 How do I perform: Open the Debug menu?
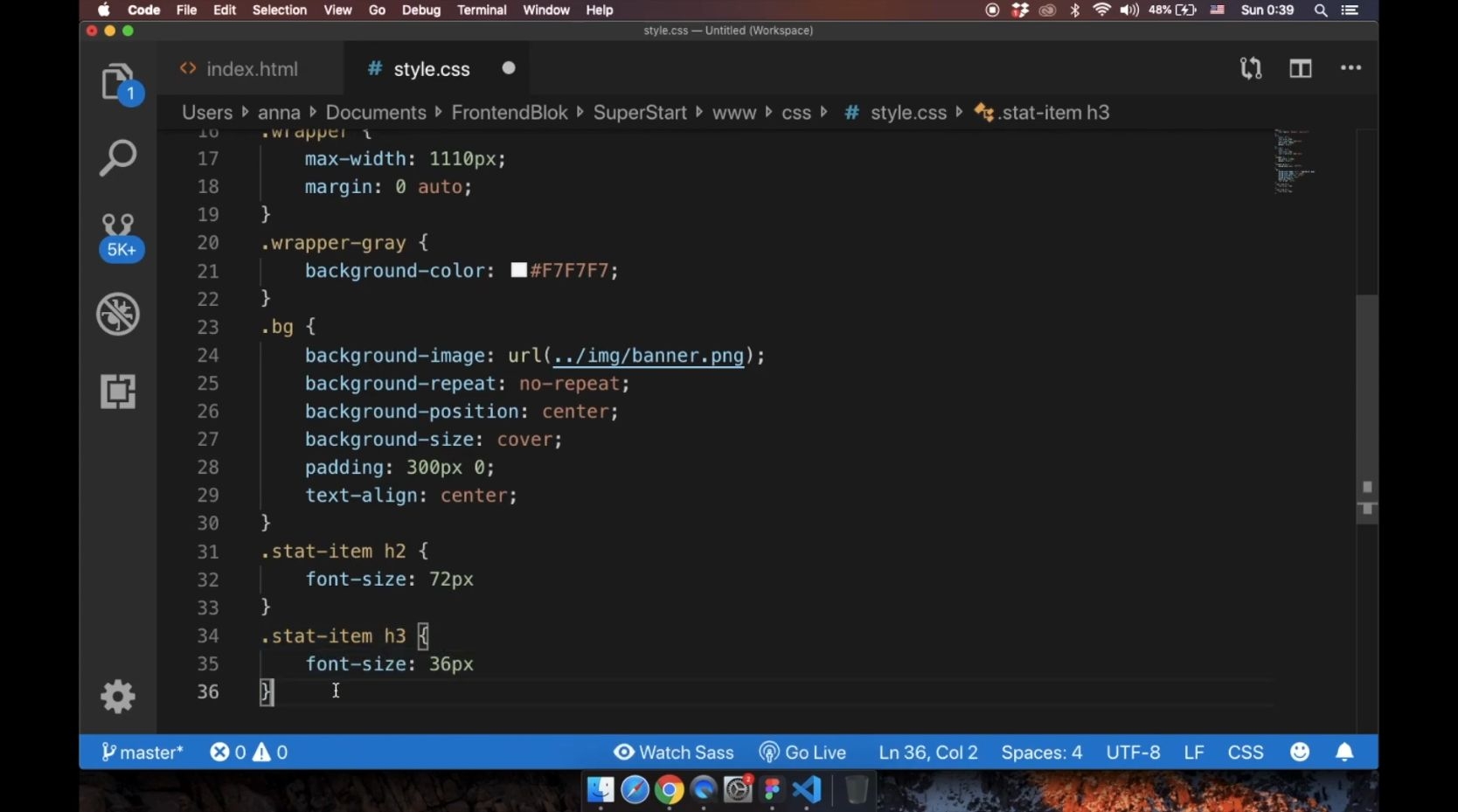pos(421,10)
